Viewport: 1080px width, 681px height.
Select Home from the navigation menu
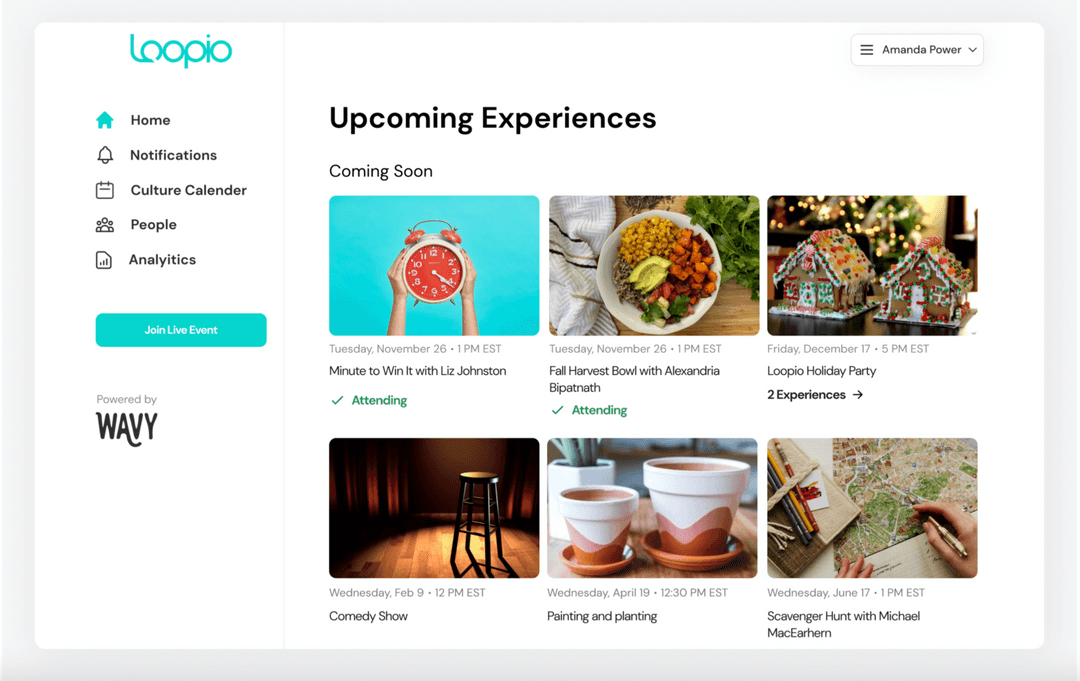(150, 119)
